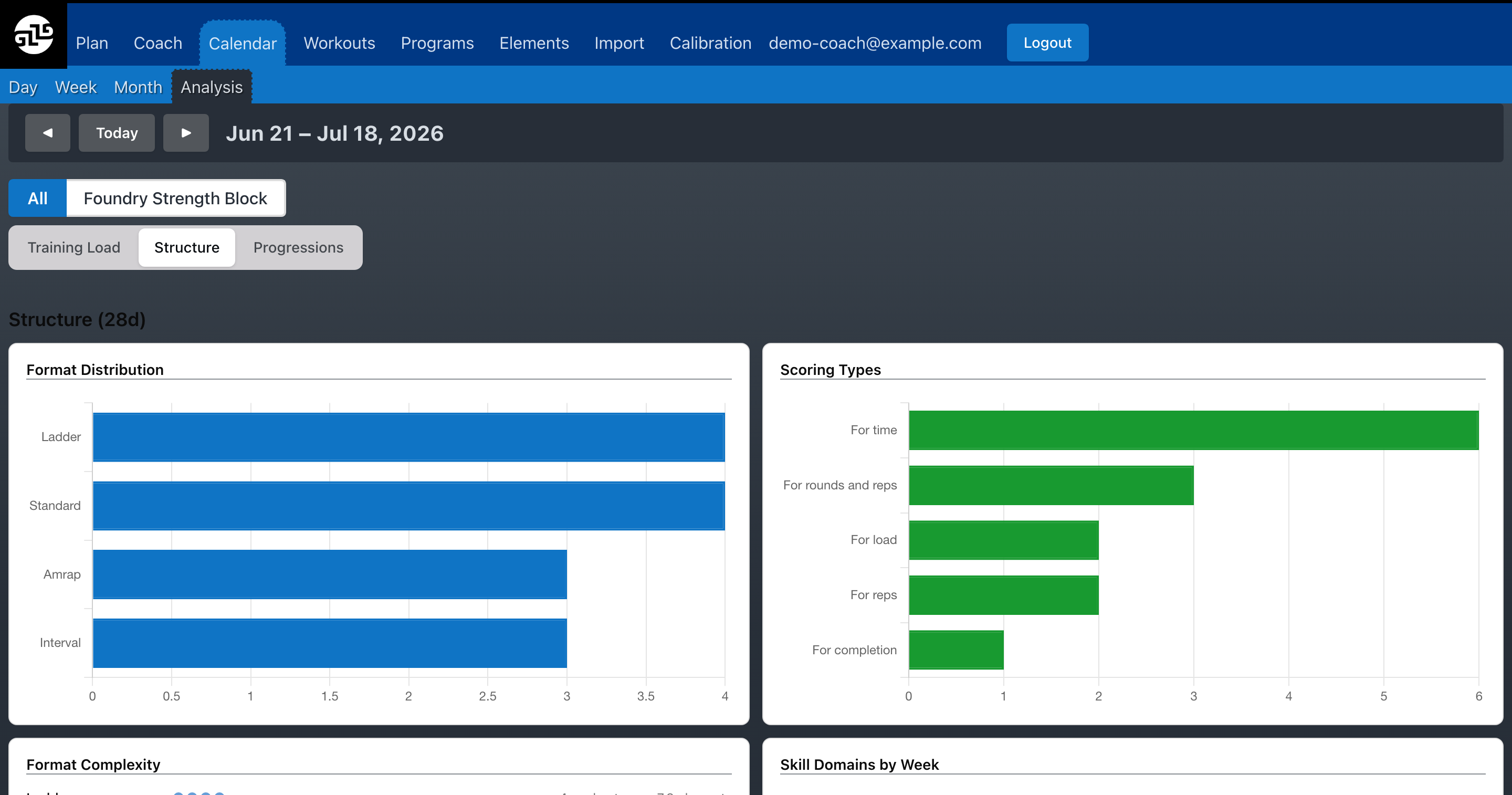Click the Skill Domains by Week title
1512x795 pixels.
tap(859, 764)
